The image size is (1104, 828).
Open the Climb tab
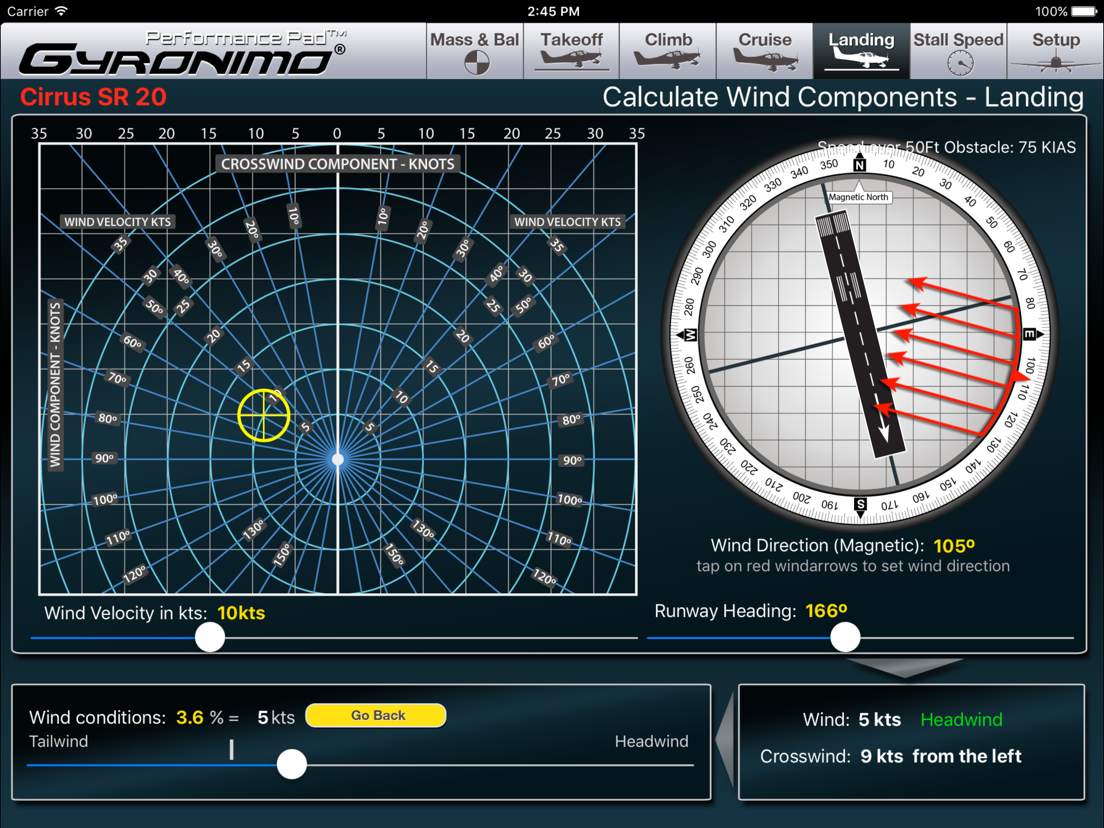[668, 51]
